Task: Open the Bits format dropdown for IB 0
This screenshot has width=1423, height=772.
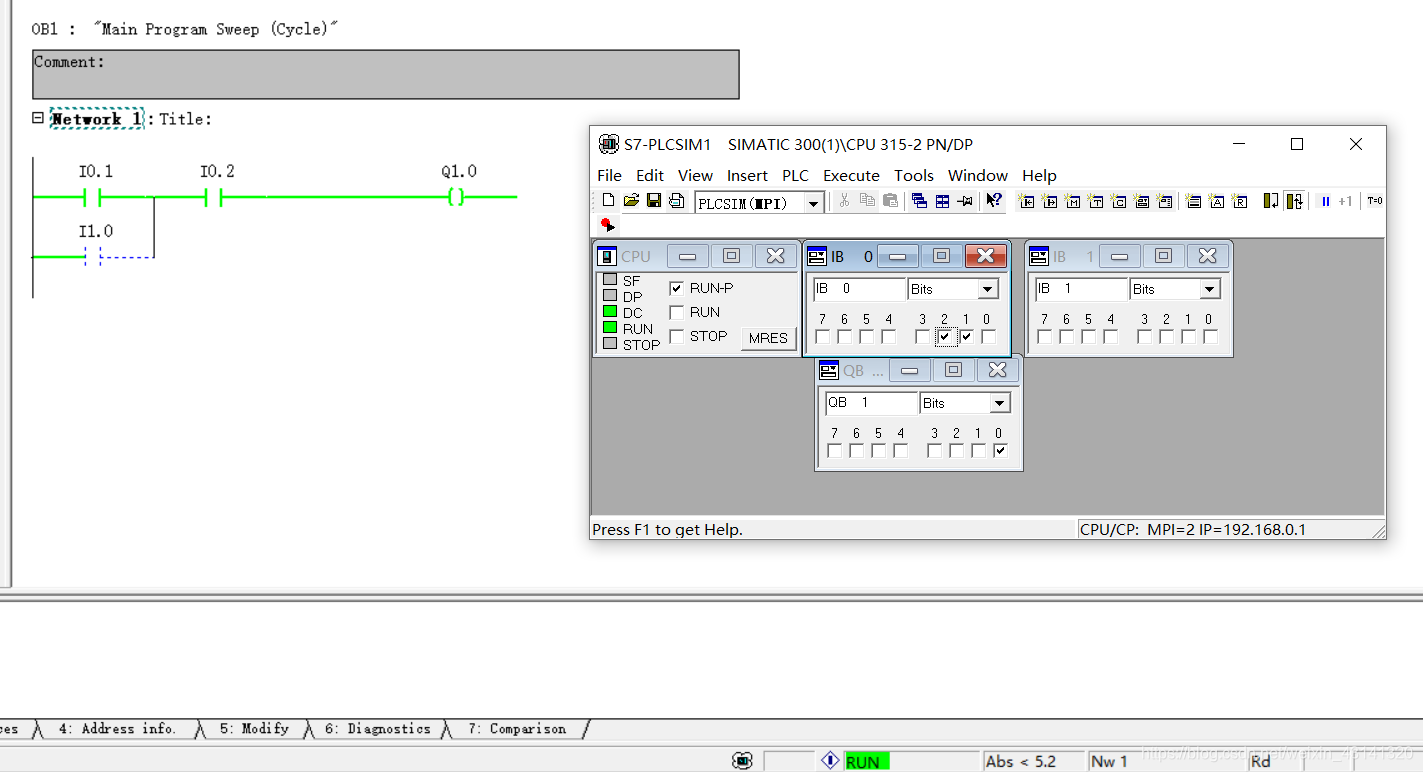Action: 989,289
